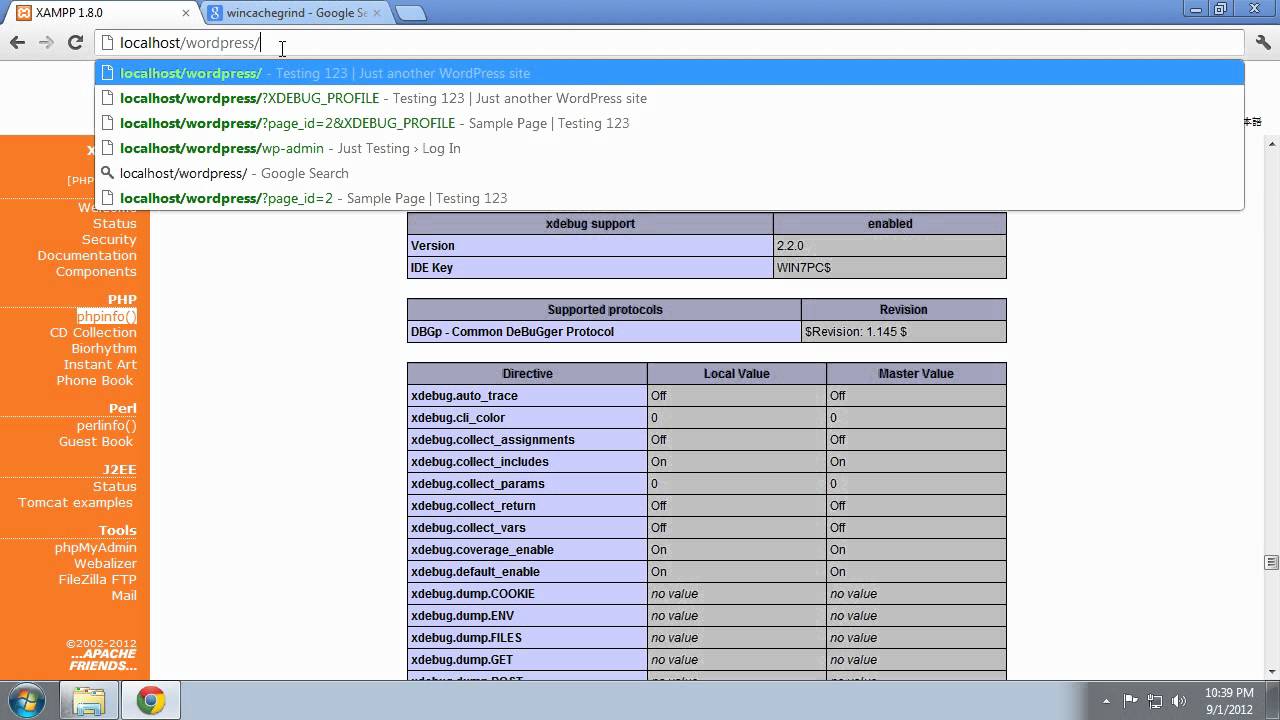Screen dimensions: 1280x720
Task: Open Instant Art demo link
Action: coord(100,365)
